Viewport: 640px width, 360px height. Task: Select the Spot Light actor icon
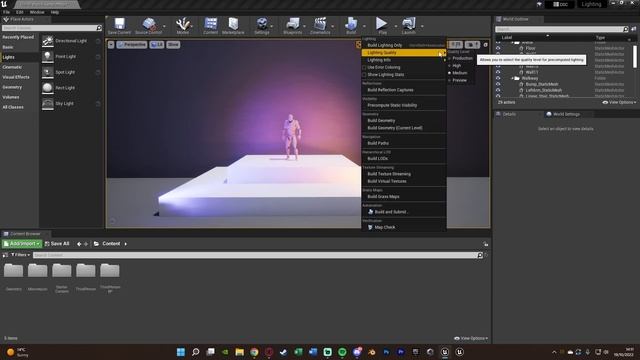[x=48, y=72]
